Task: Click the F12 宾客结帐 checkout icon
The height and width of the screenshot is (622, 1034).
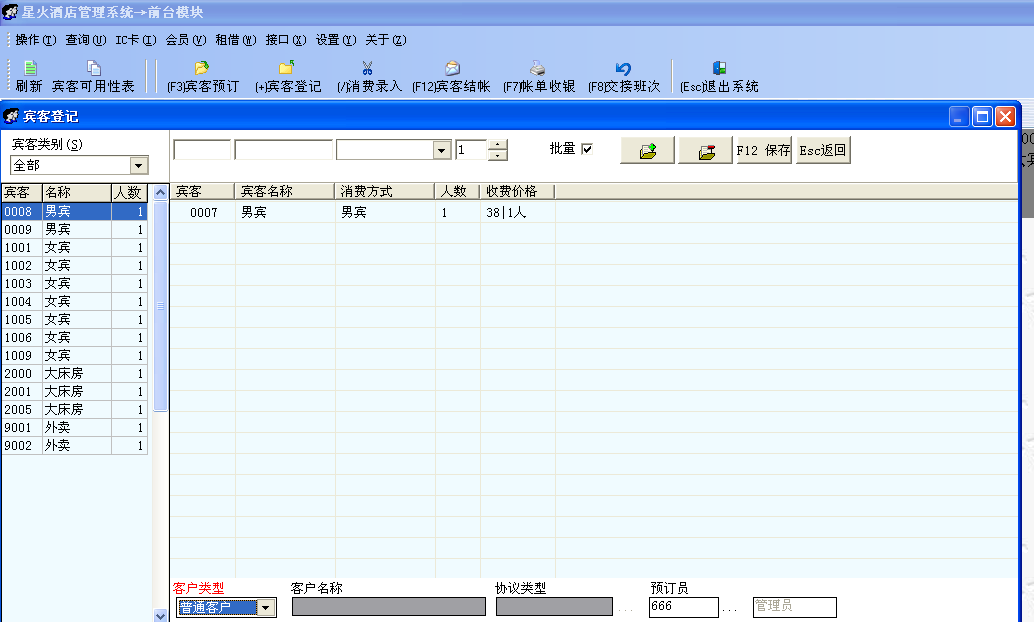Action: click(451, 77)
